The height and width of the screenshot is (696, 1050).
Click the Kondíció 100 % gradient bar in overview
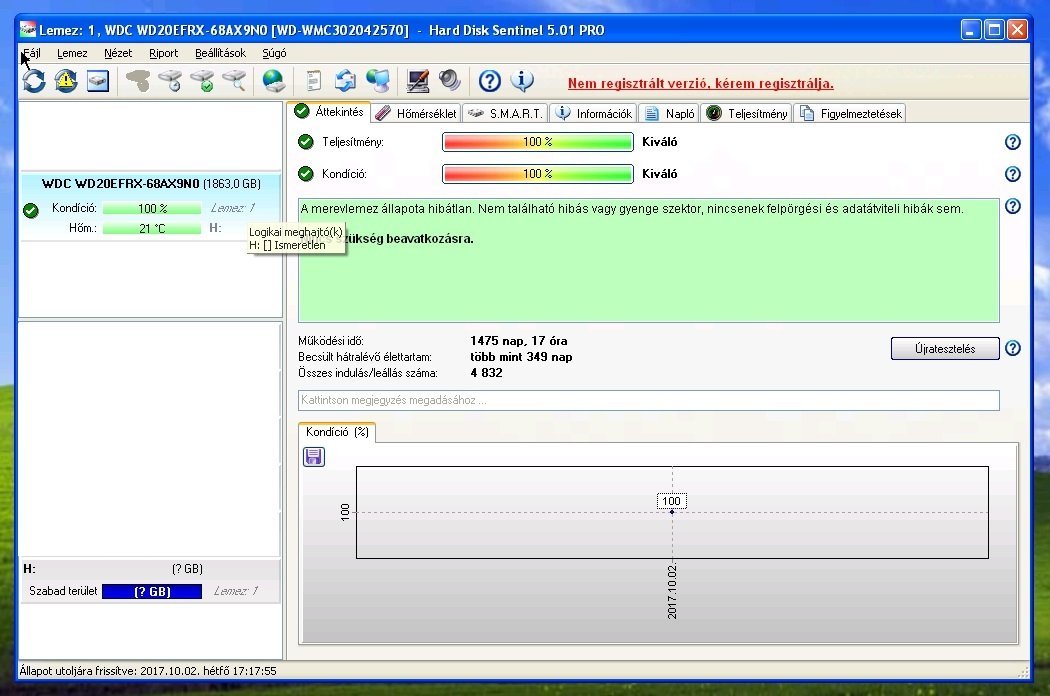[538, 174]
